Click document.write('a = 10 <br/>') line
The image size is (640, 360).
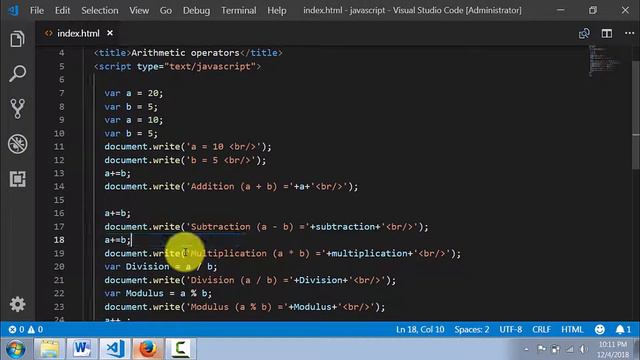(x=188, y=147)
